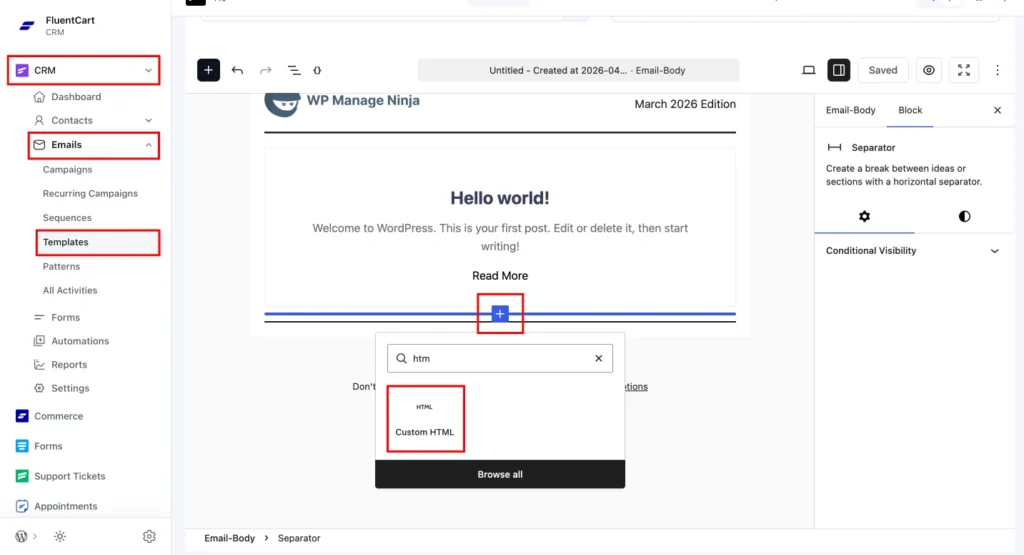Collapse the Emails submenu

[x=93, y=145]
